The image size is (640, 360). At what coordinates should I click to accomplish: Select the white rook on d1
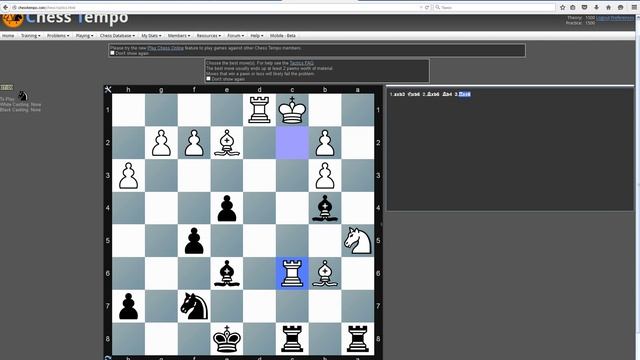click(x=260, y=110)
